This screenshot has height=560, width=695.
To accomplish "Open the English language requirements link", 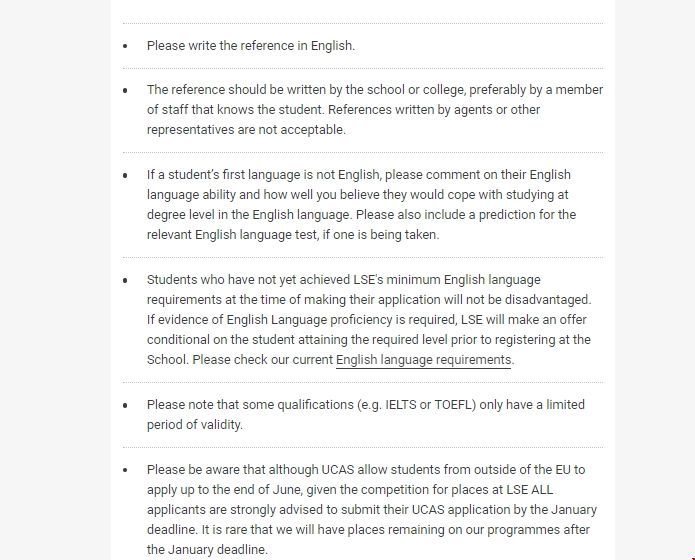I will (x=423, y=360).
